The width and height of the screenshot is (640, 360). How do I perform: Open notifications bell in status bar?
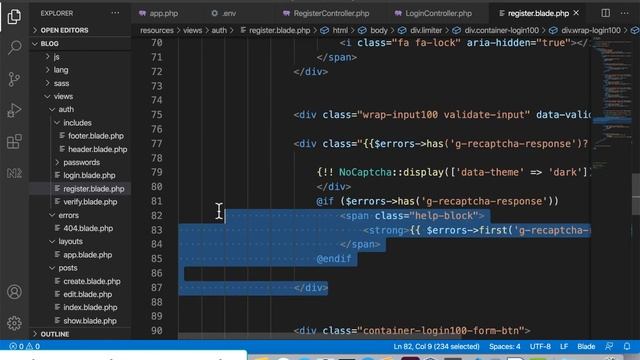tap(627, 346)
